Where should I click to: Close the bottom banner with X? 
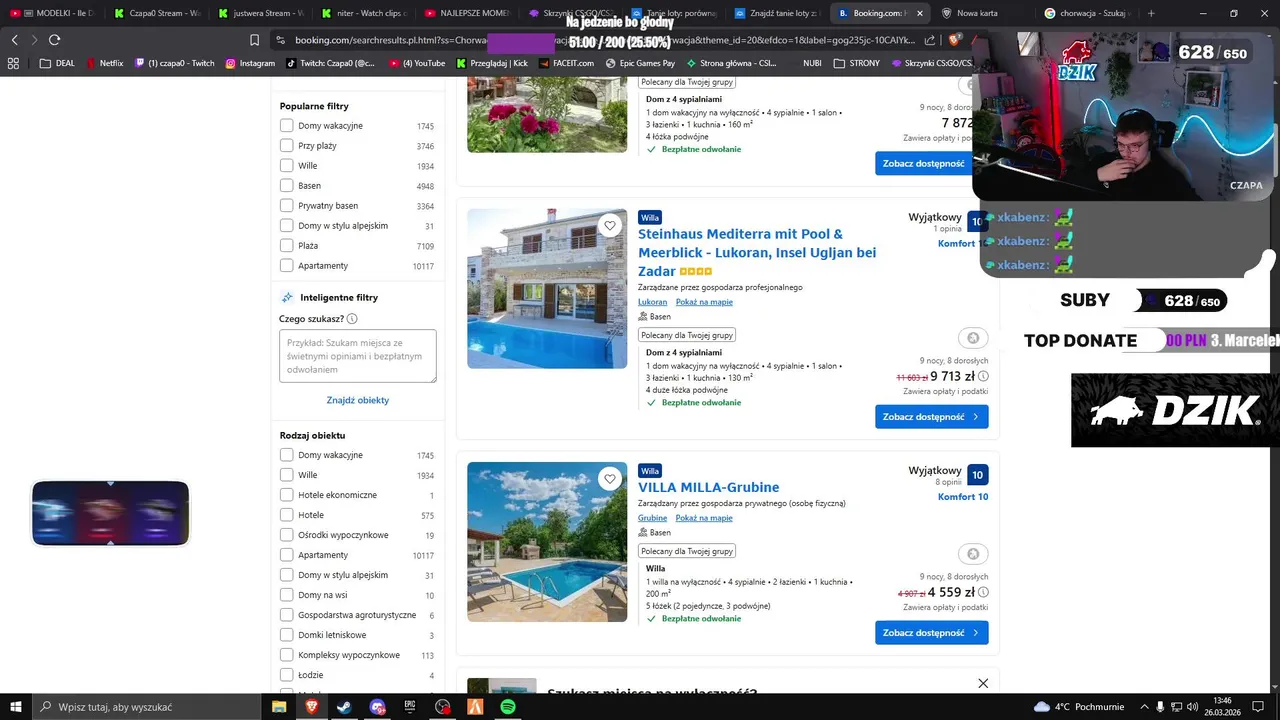[x=983, y=683]
